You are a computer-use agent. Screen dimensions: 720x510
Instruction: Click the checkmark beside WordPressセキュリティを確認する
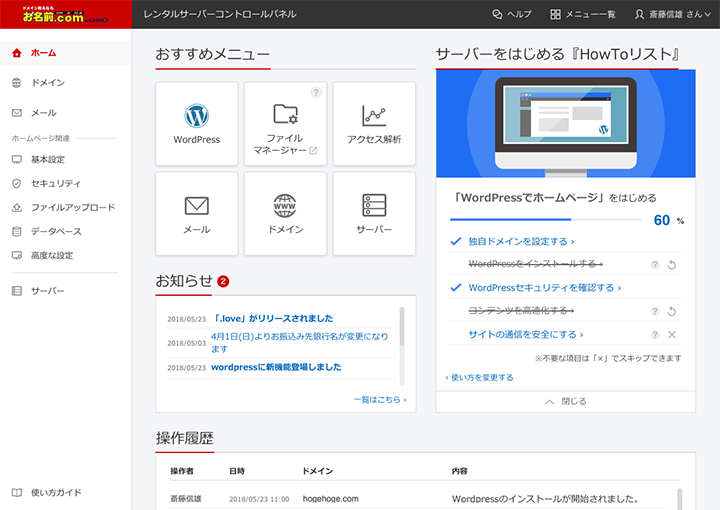[456, 288]
